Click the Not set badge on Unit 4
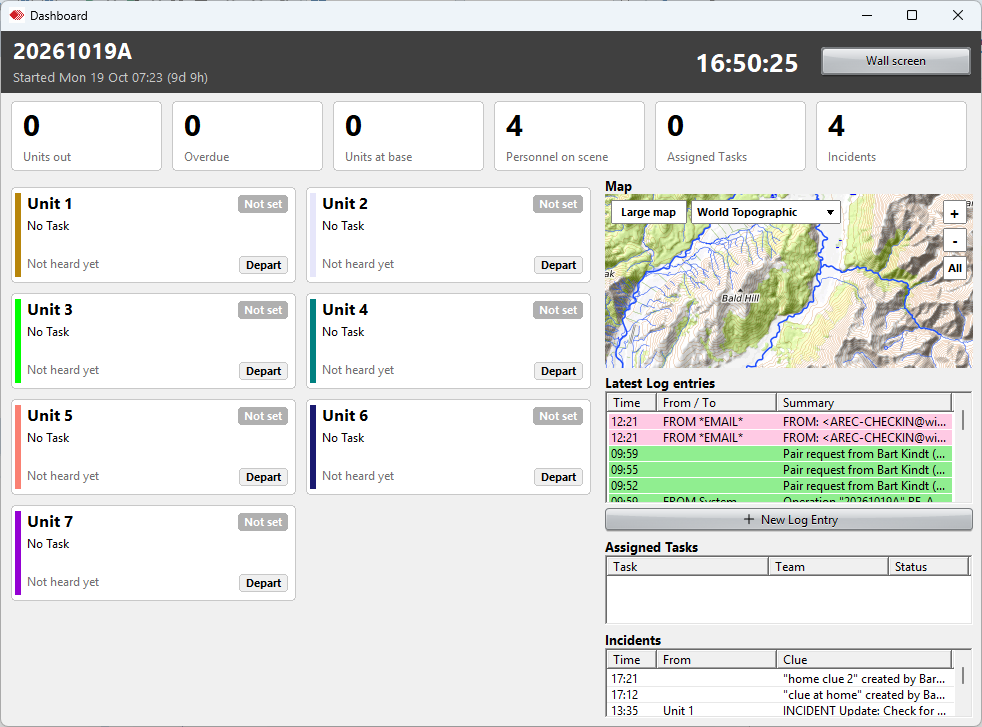982x727 pixels. [x=558, y=310]
